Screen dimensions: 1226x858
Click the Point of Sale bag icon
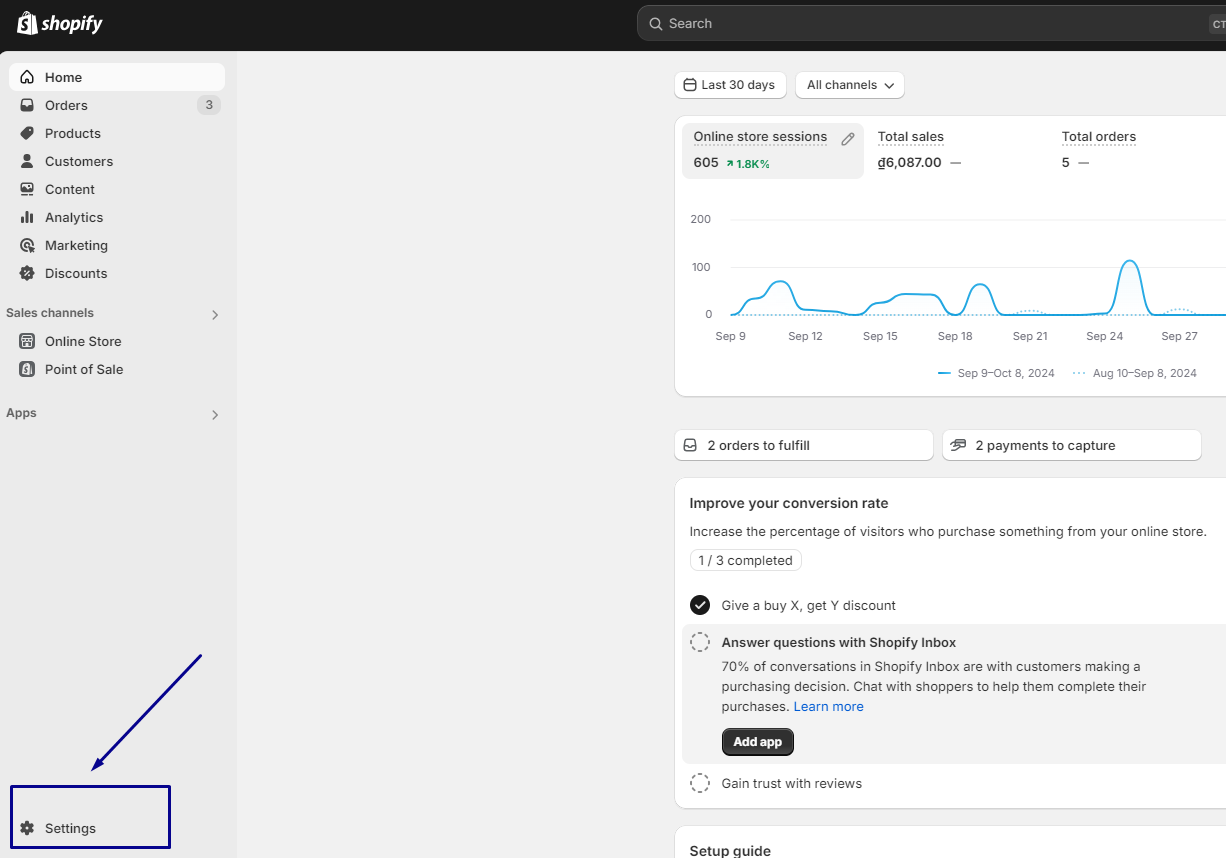point(27,369)
